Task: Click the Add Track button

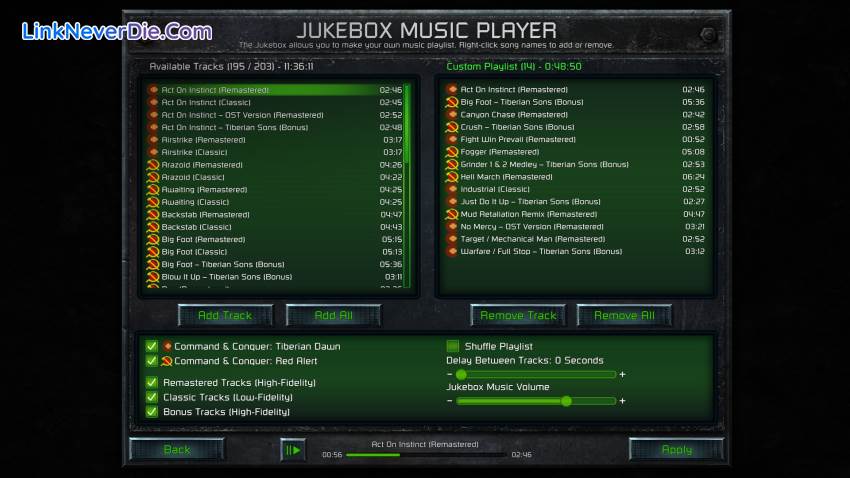Action: [225, 316]
